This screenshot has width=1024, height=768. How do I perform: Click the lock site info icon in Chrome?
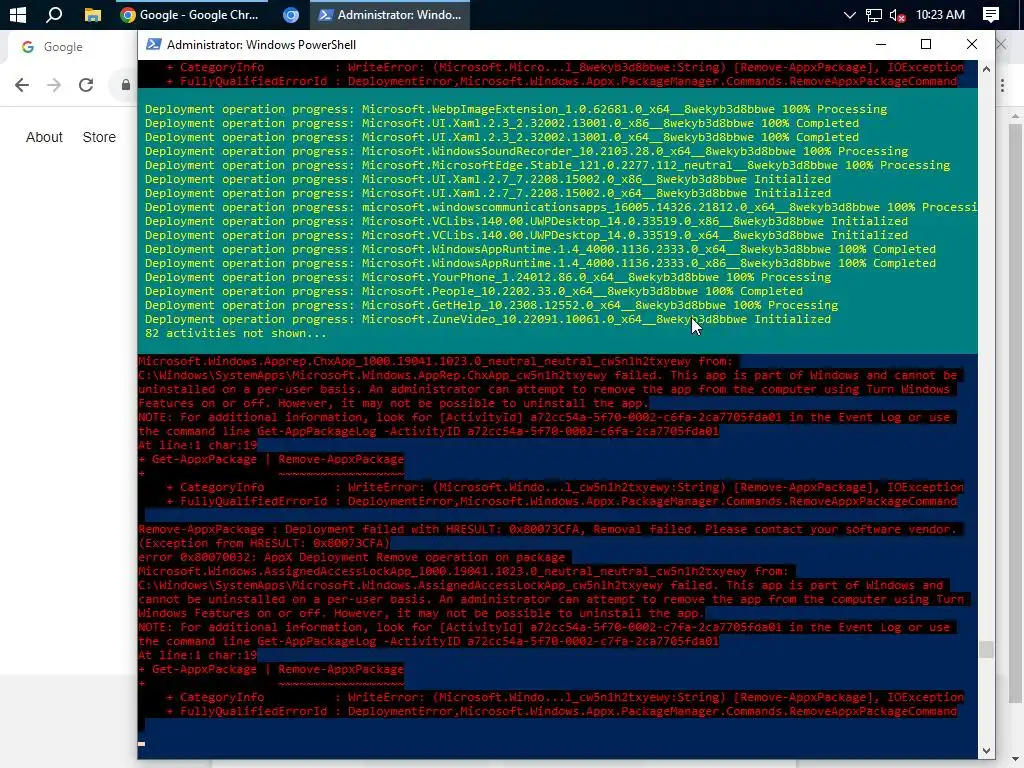[x=125, y=85]
